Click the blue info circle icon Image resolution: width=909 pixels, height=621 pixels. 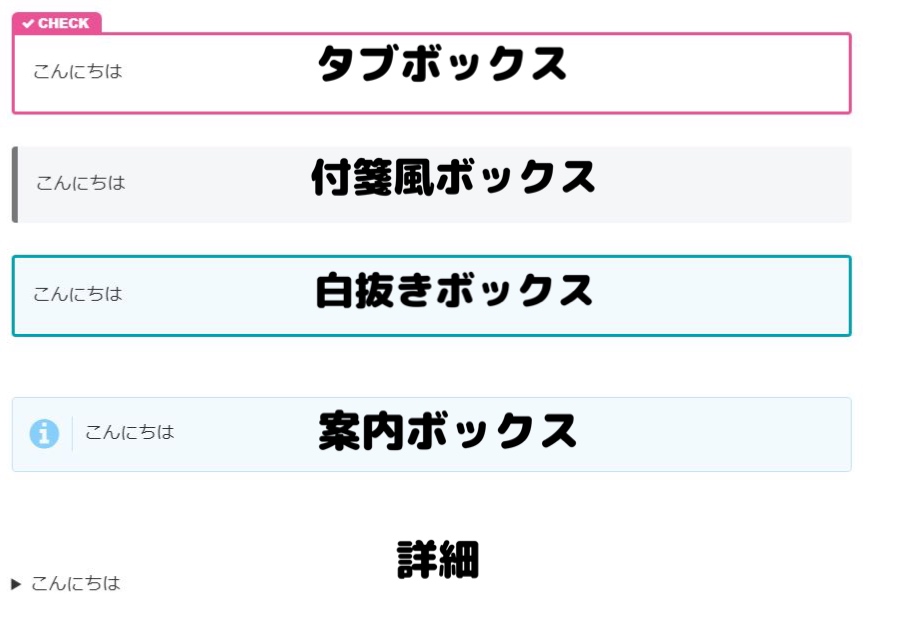tap(44, 434)
